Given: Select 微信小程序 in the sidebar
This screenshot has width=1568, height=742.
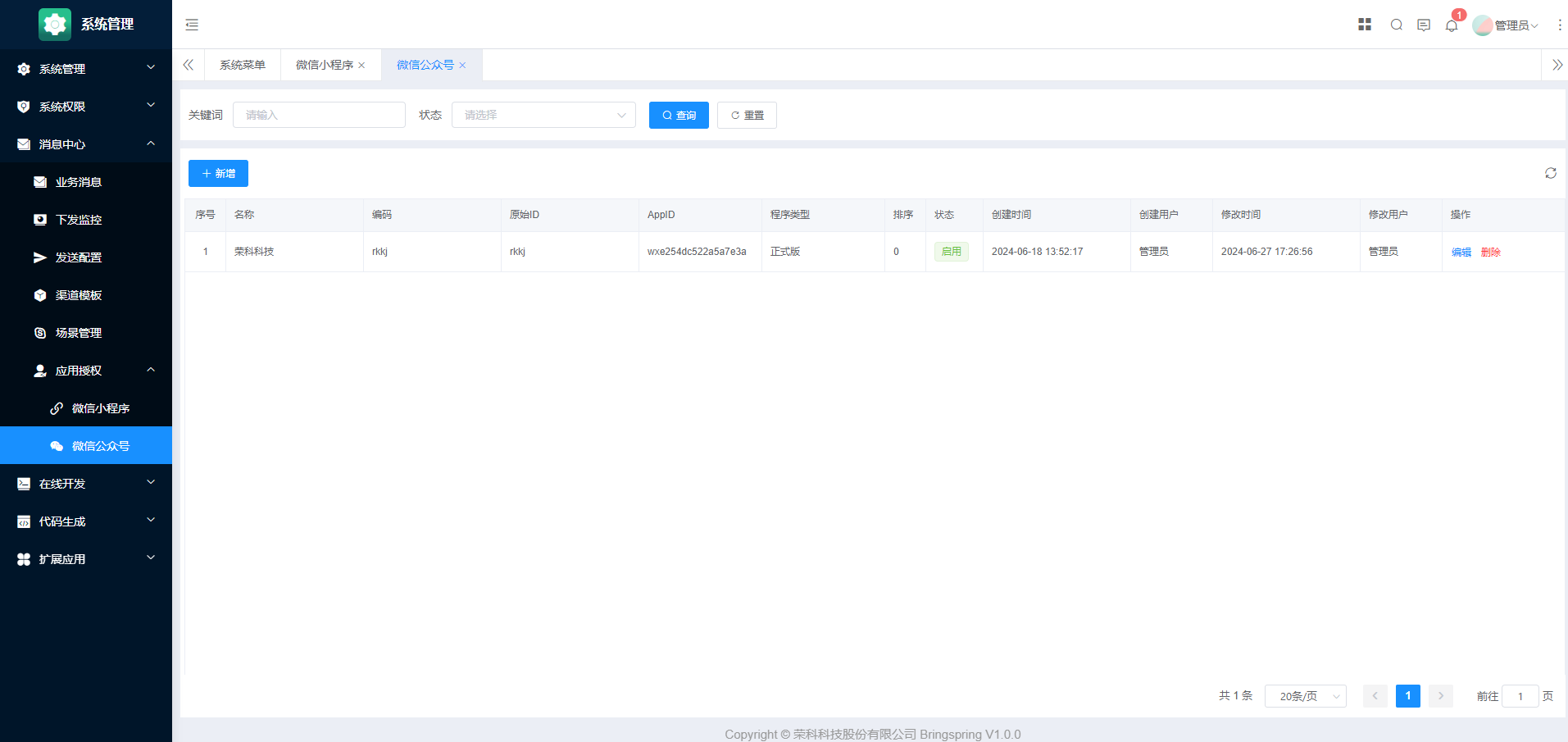Looking at the screenshot, I should pos(100,408).
